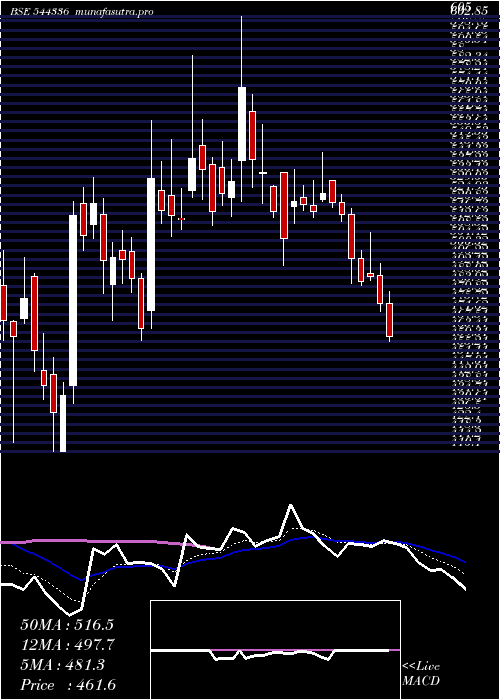
Task: Click the '50MA : 516.5' value
Action: click(x=67, y=625)
